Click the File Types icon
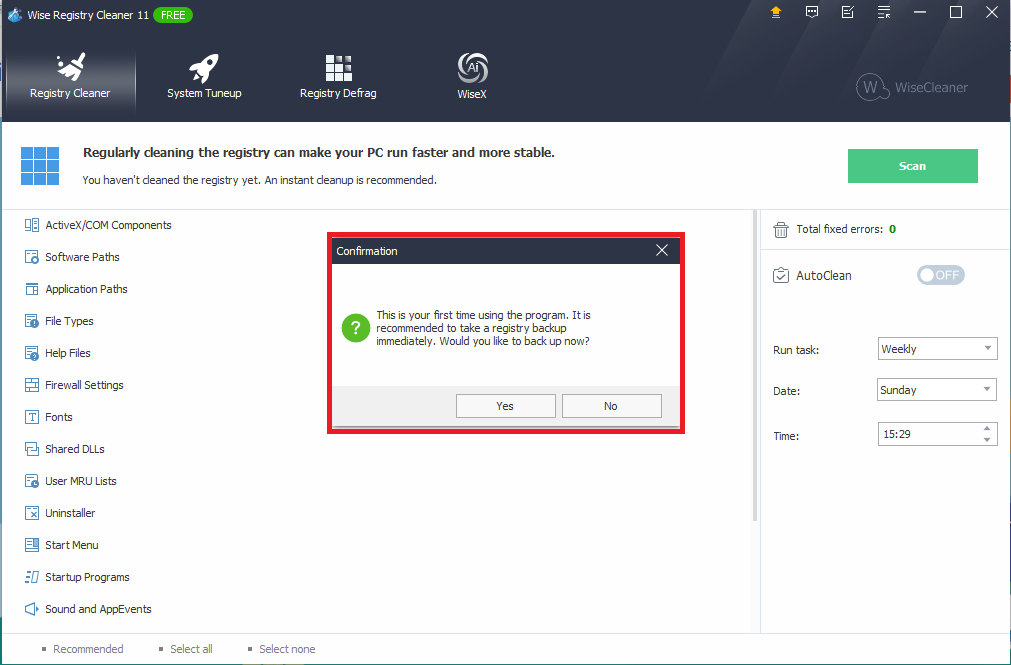Image resolution: width=1011 pixels, height=665 pixels. [x=32, y=321]
